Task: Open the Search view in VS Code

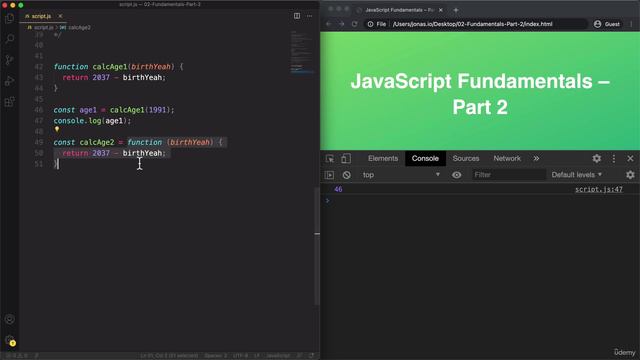Action: pos(9,39)
